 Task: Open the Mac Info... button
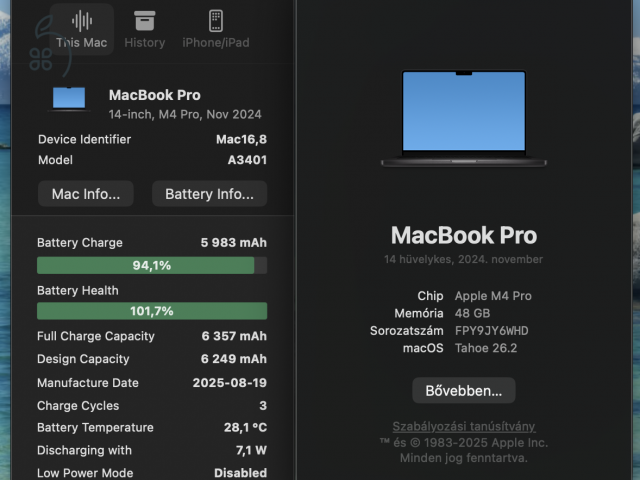click(x=86, y=194)
